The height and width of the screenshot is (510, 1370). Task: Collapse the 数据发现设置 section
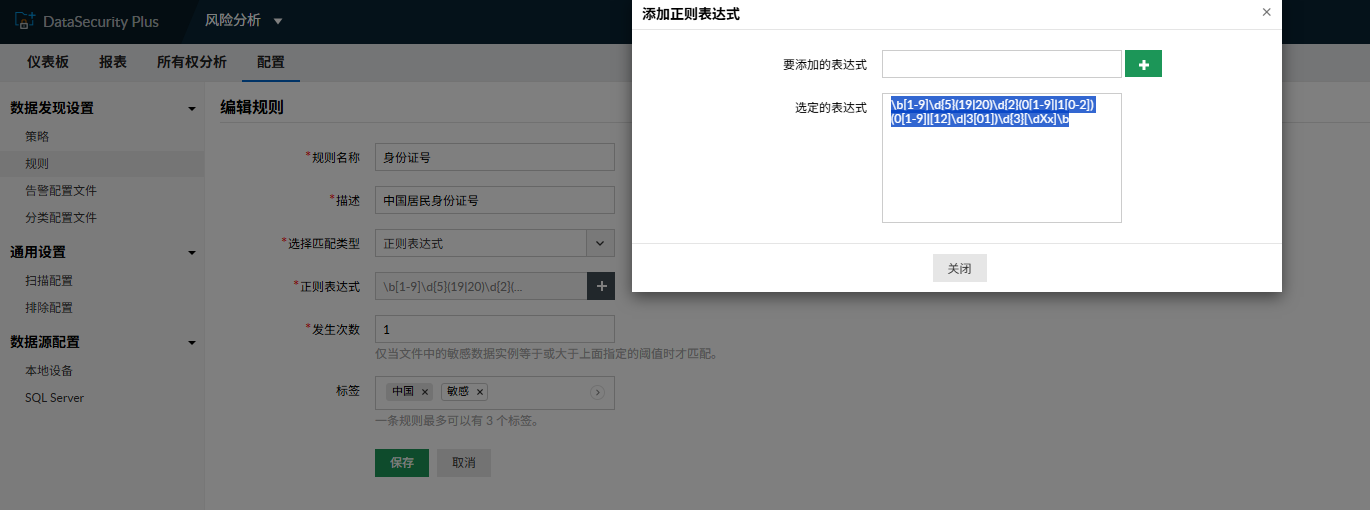[x=192, y=108]
